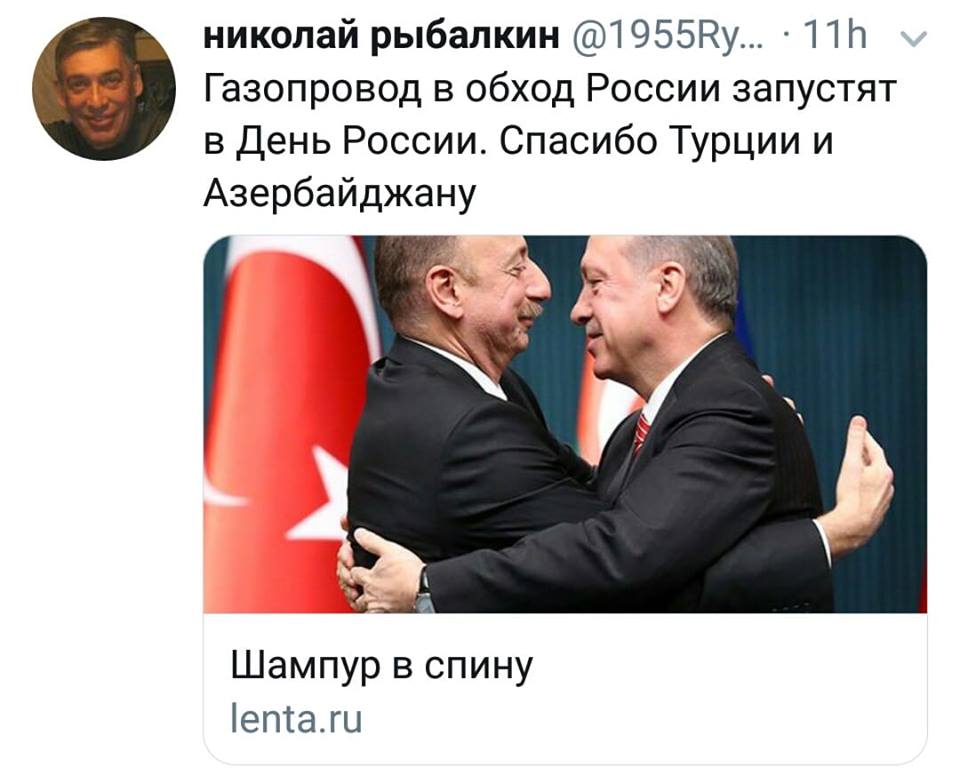Visit the lenta.ru source domain

296,718
